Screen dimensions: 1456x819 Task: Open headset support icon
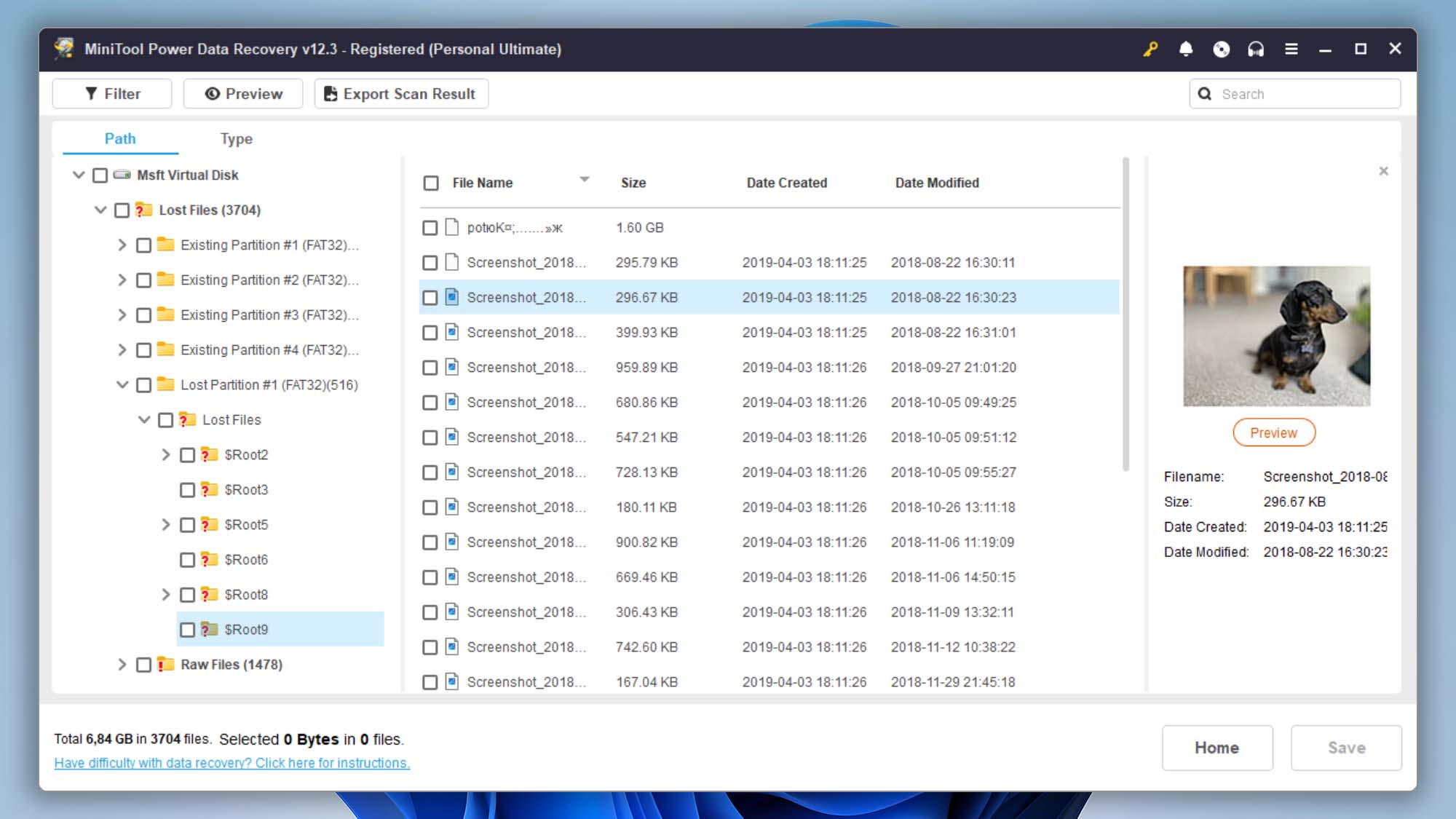[x=1256, y=49]
